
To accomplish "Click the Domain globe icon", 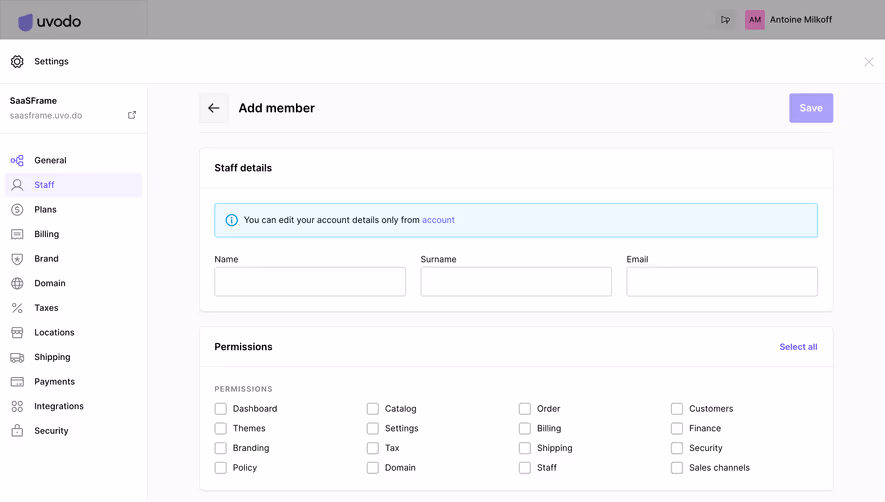I will 17,283.
